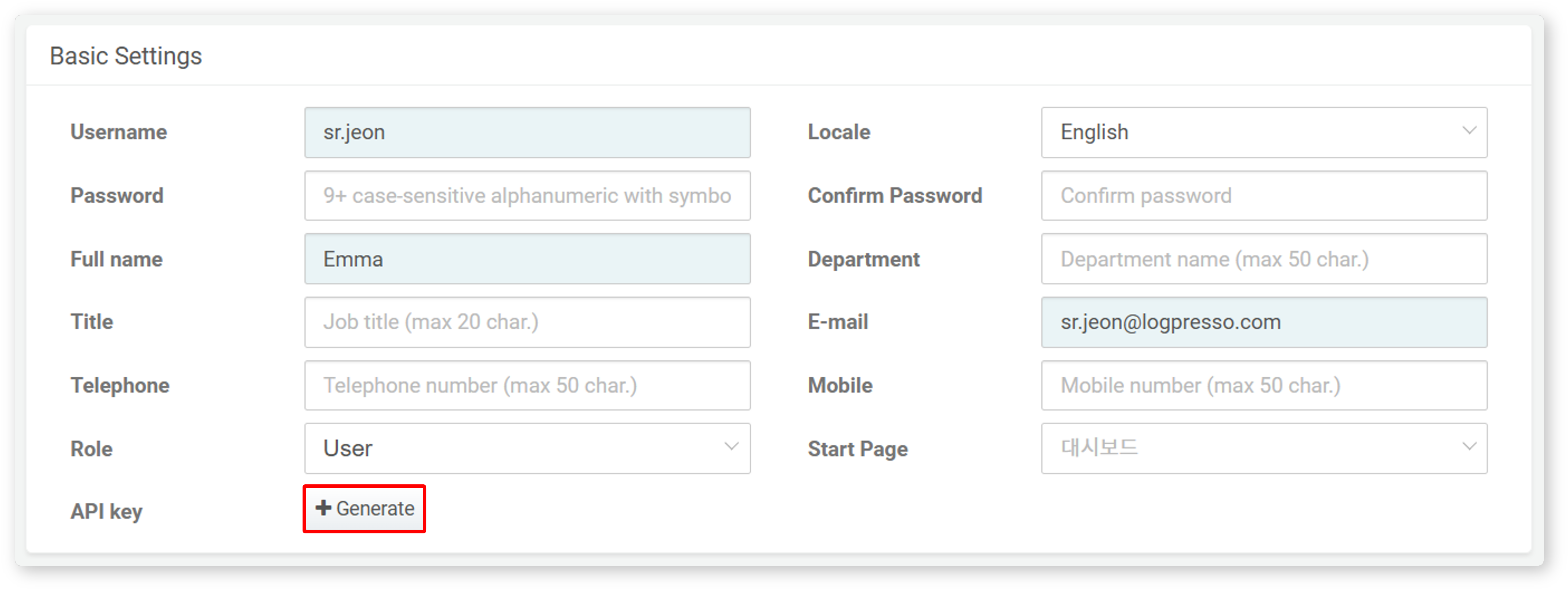Open the Start Page dropdown
The width and height of the screenshot is (1568, 590).
coord(1263,449)
